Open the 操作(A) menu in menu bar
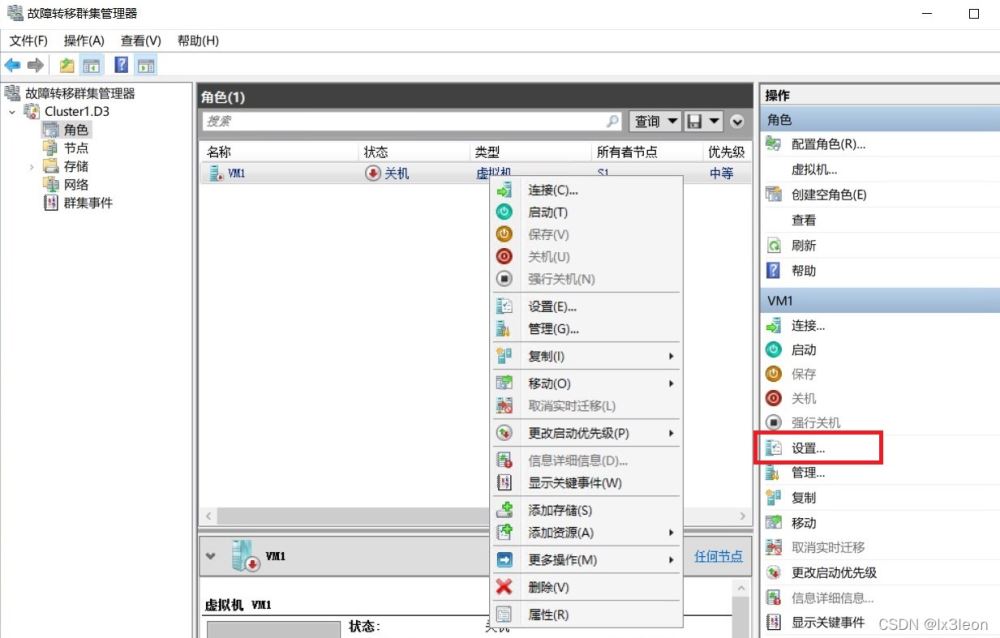1000x638 pixels. 84,41
